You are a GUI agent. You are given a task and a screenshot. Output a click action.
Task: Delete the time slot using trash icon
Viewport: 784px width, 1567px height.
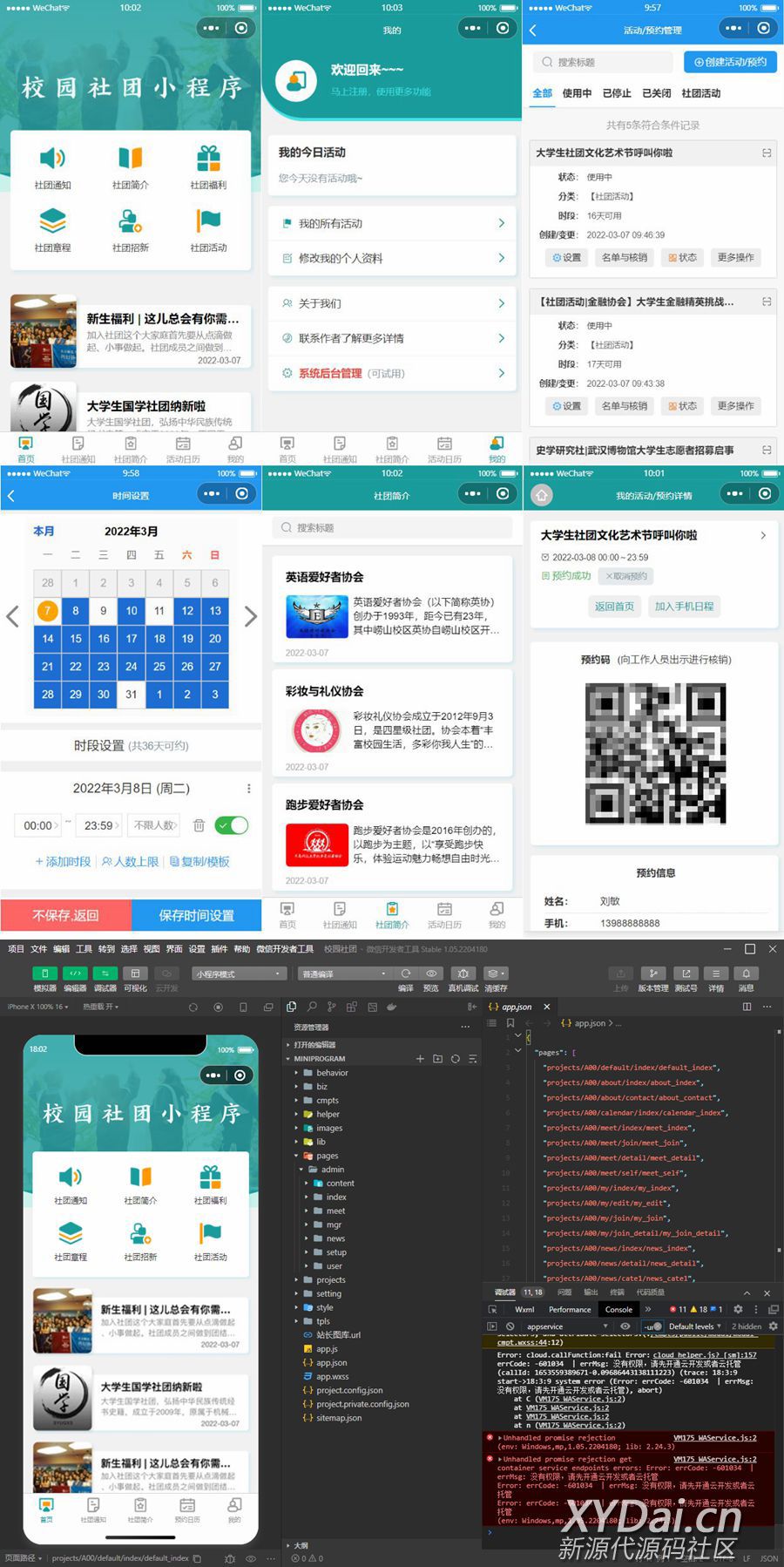199,825
